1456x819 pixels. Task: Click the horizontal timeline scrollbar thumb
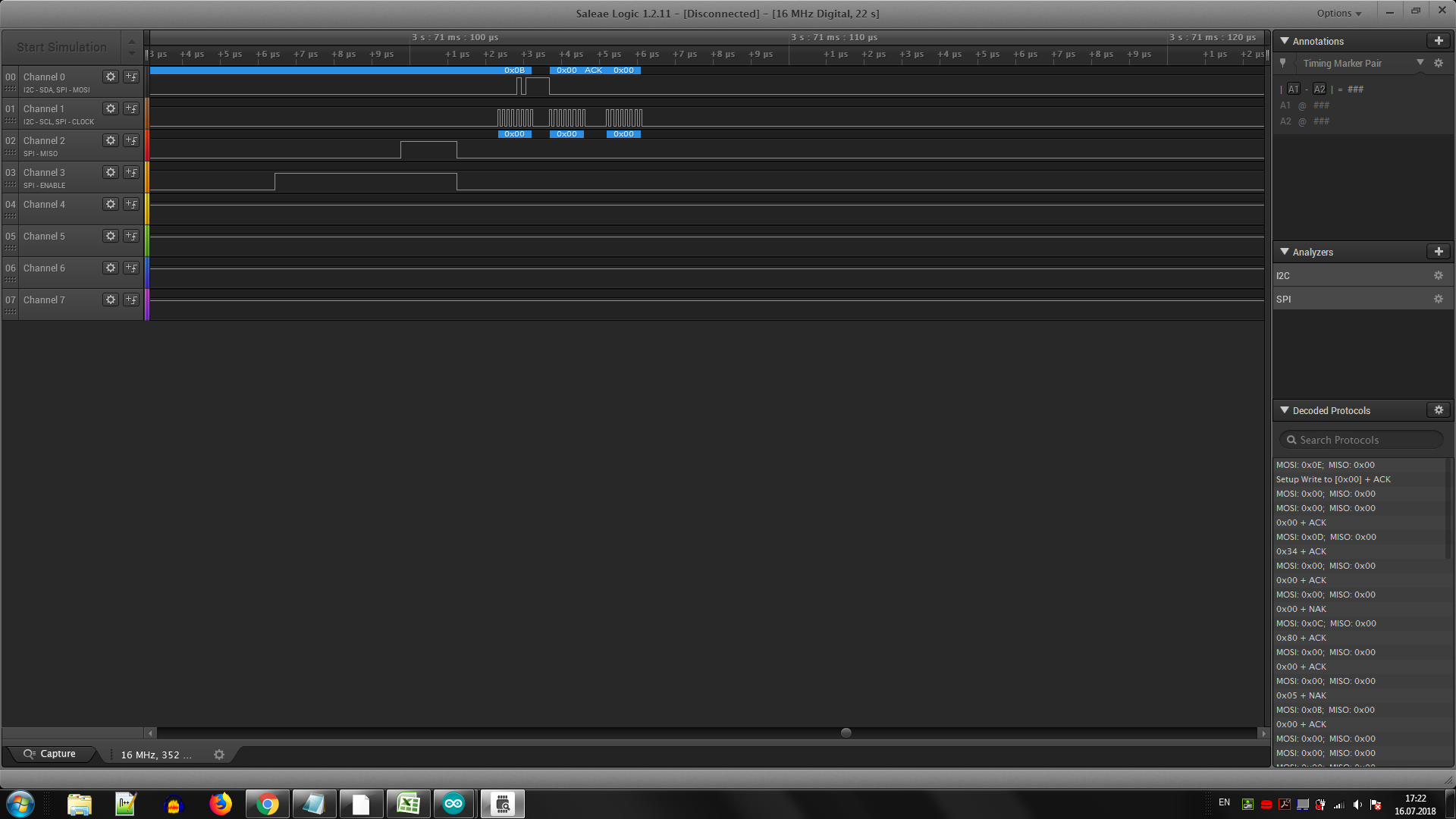[846, 733]
